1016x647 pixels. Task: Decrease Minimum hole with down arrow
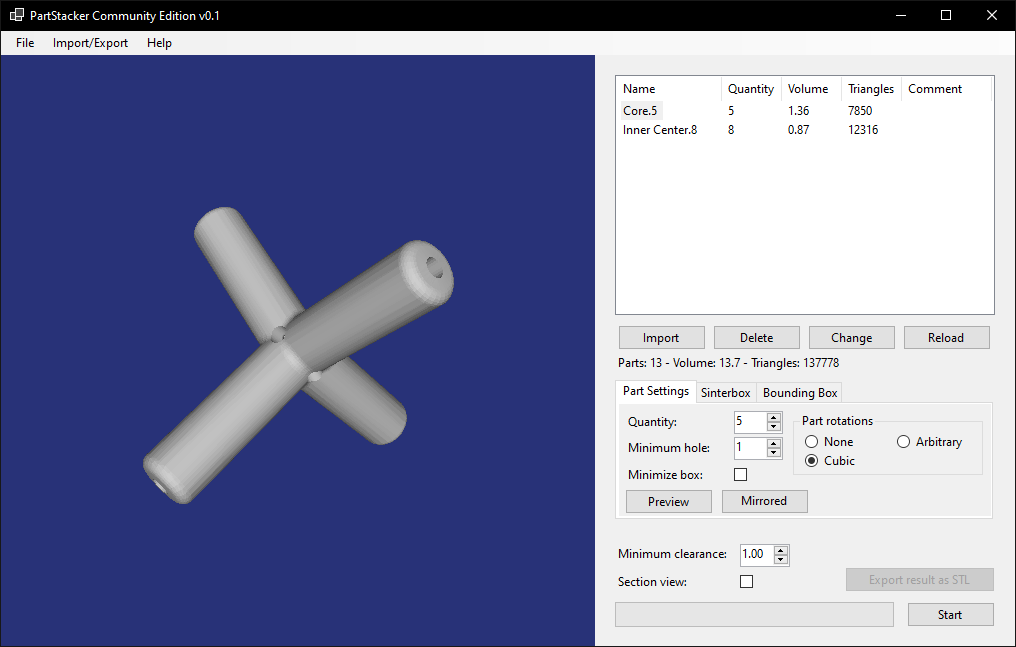(x=773, y=452)
